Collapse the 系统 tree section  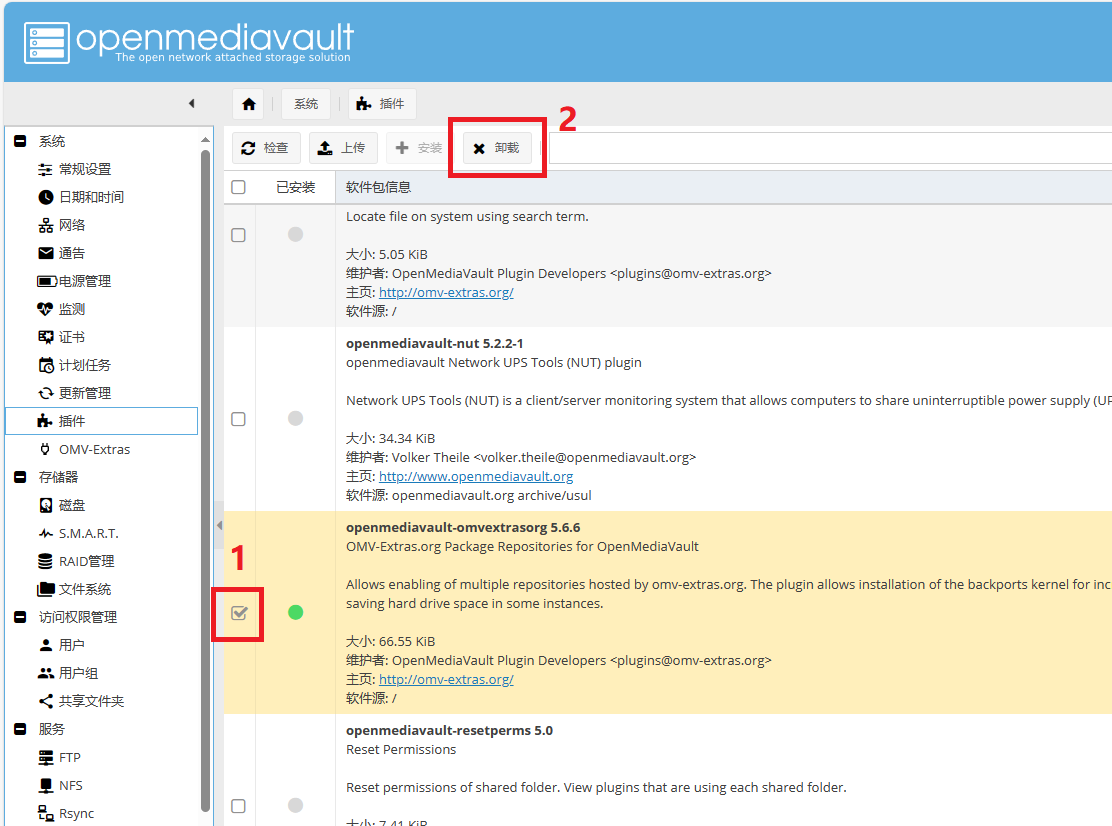click(x=19, y=142)
